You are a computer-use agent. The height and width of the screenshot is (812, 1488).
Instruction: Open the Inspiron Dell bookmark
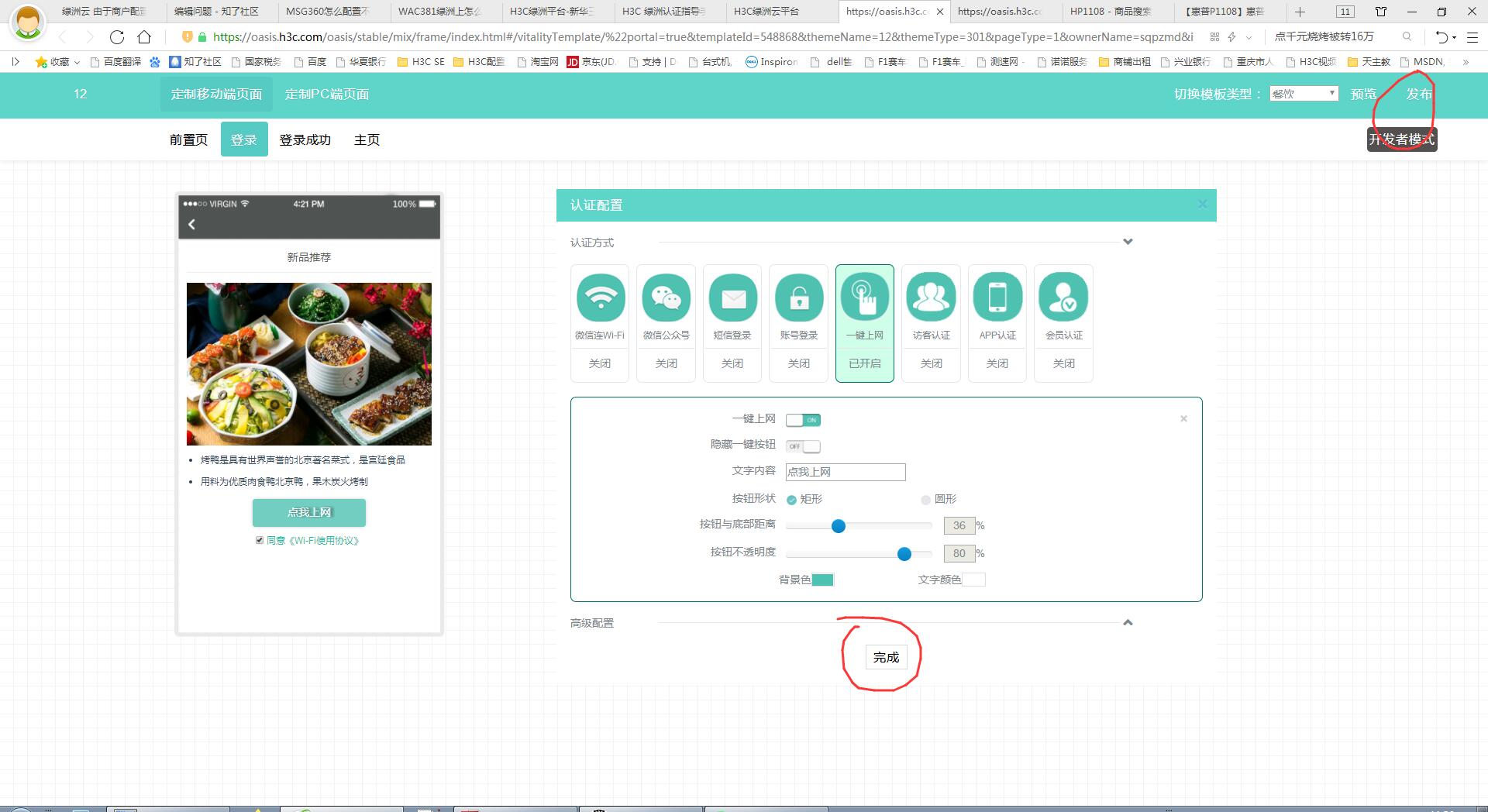[771, 62]
